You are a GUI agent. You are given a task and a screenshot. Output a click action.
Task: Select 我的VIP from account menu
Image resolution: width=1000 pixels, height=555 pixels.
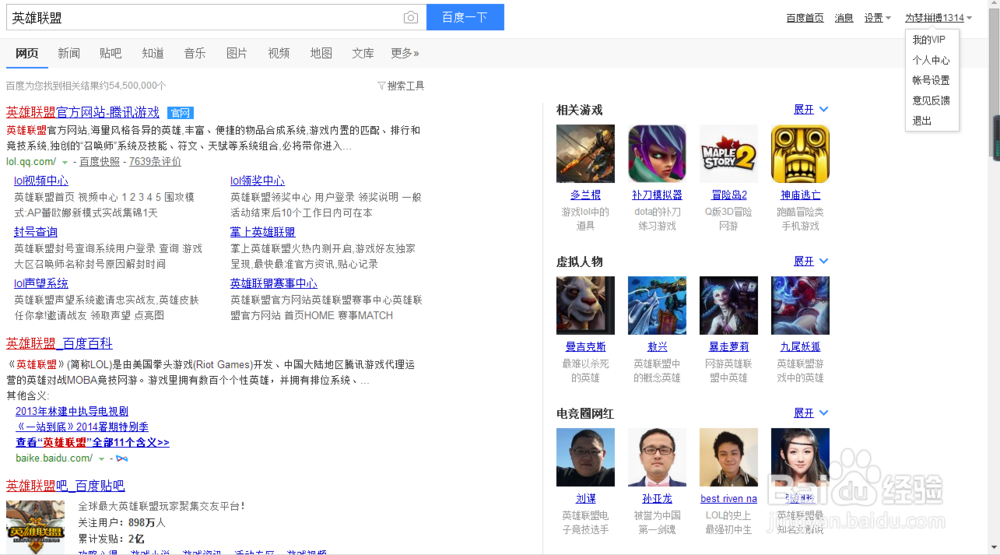[929, 40]
